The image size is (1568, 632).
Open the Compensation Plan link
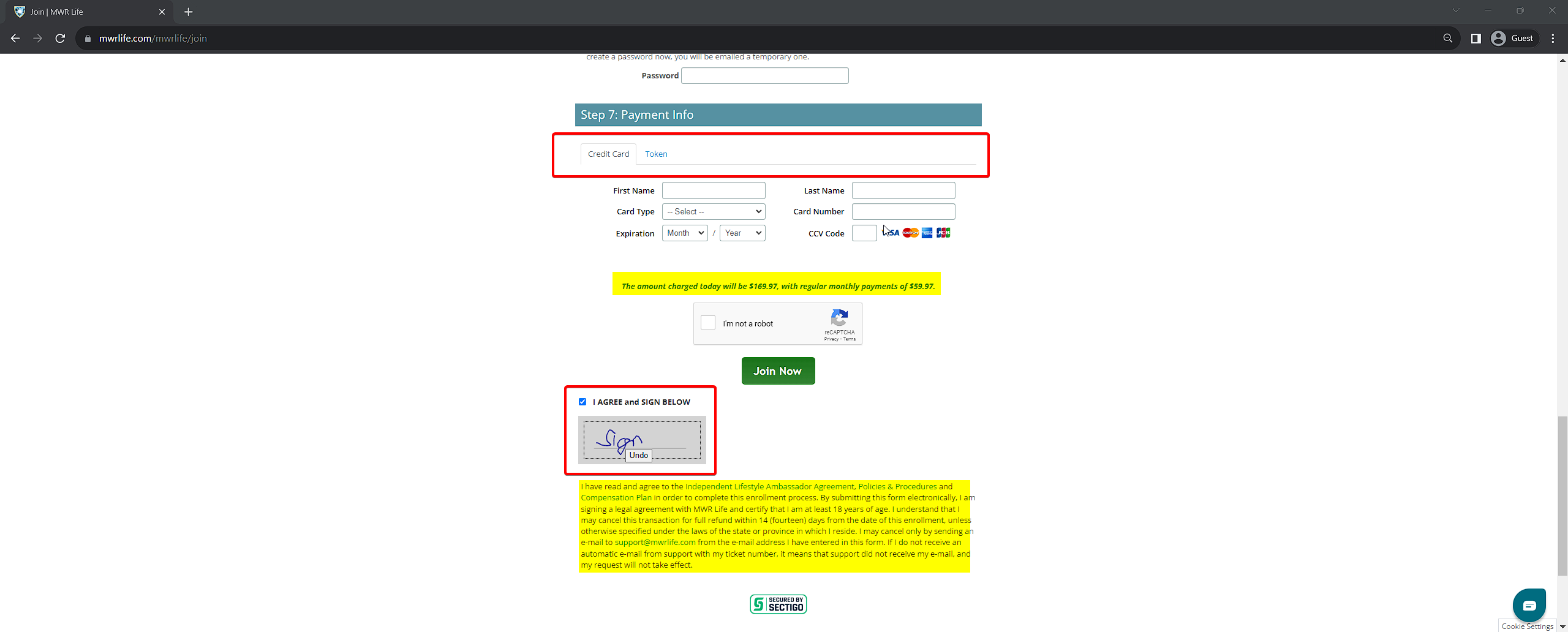[616, 497]
